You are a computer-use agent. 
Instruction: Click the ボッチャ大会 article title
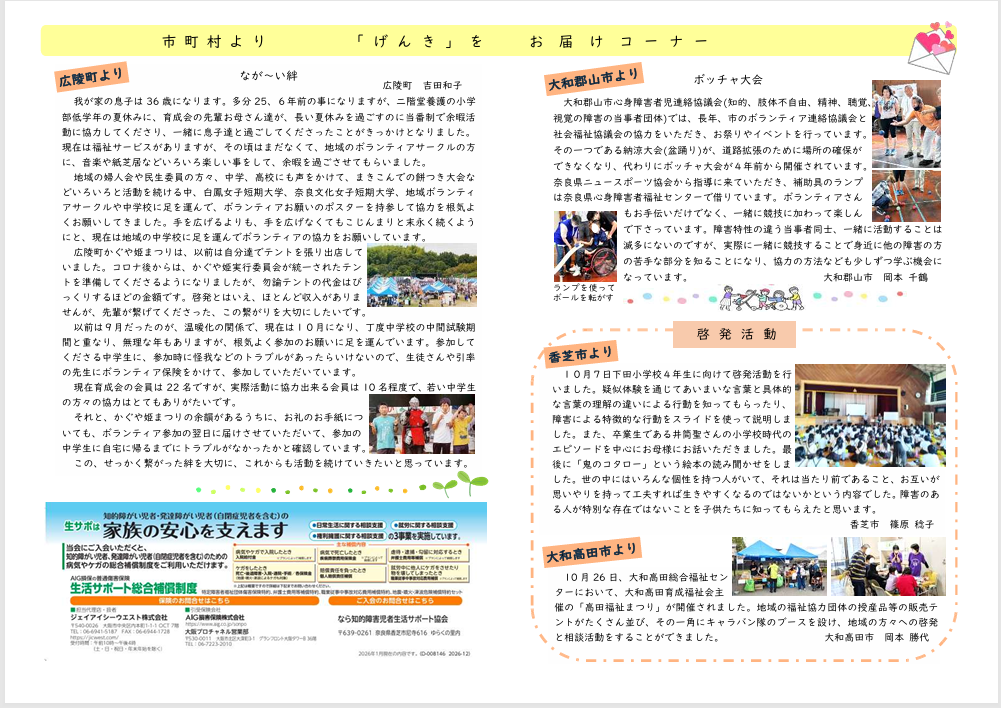[x=728, y=79]
